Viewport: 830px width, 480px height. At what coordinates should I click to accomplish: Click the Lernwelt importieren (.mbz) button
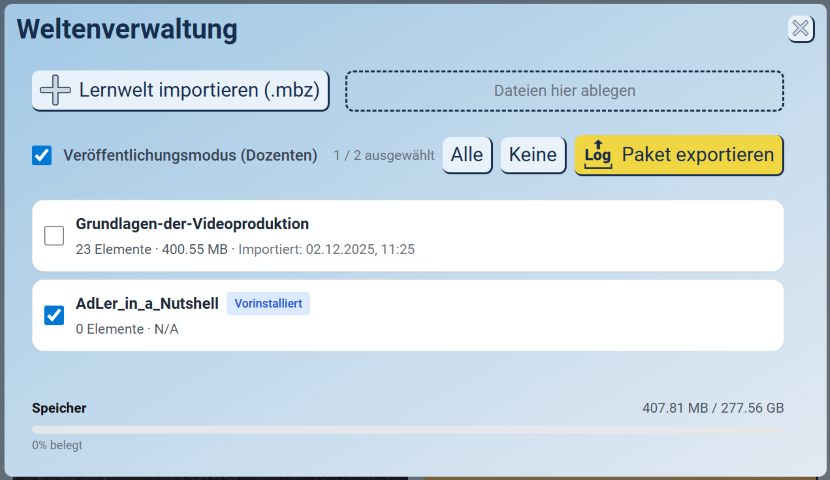click(181, 90)
